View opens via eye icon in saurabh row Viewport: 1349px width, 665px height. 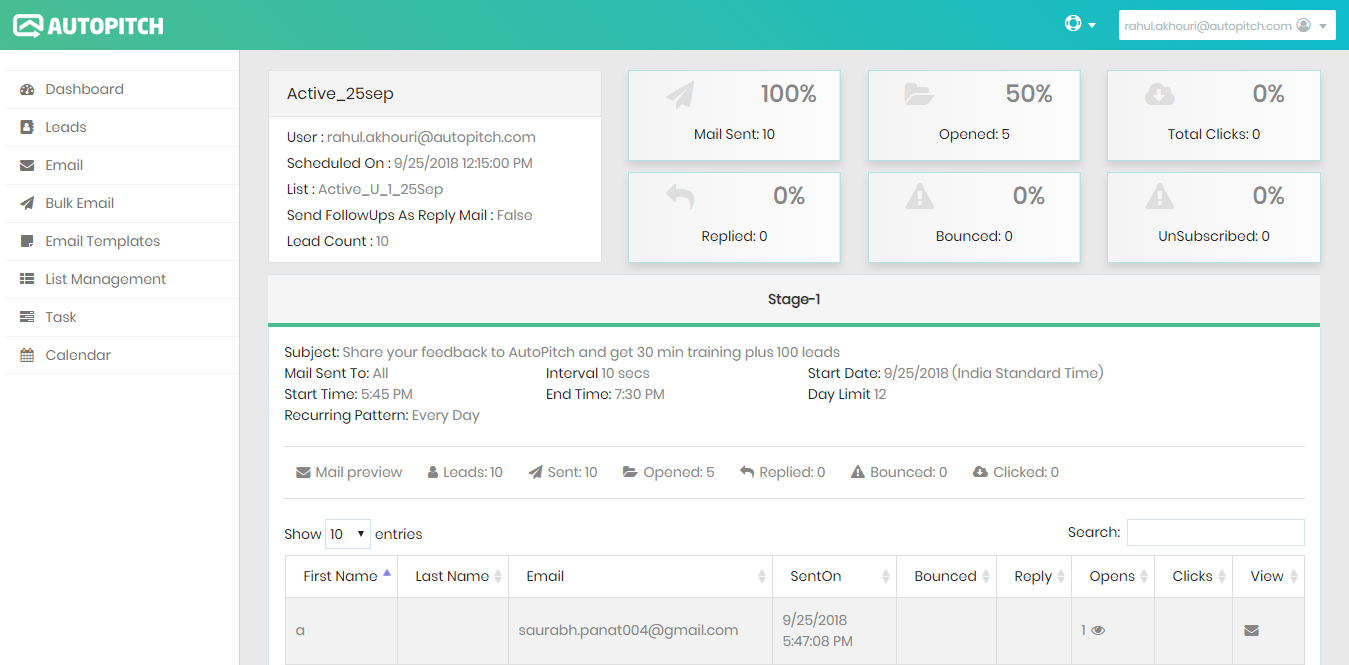(x=1098, y=631)
